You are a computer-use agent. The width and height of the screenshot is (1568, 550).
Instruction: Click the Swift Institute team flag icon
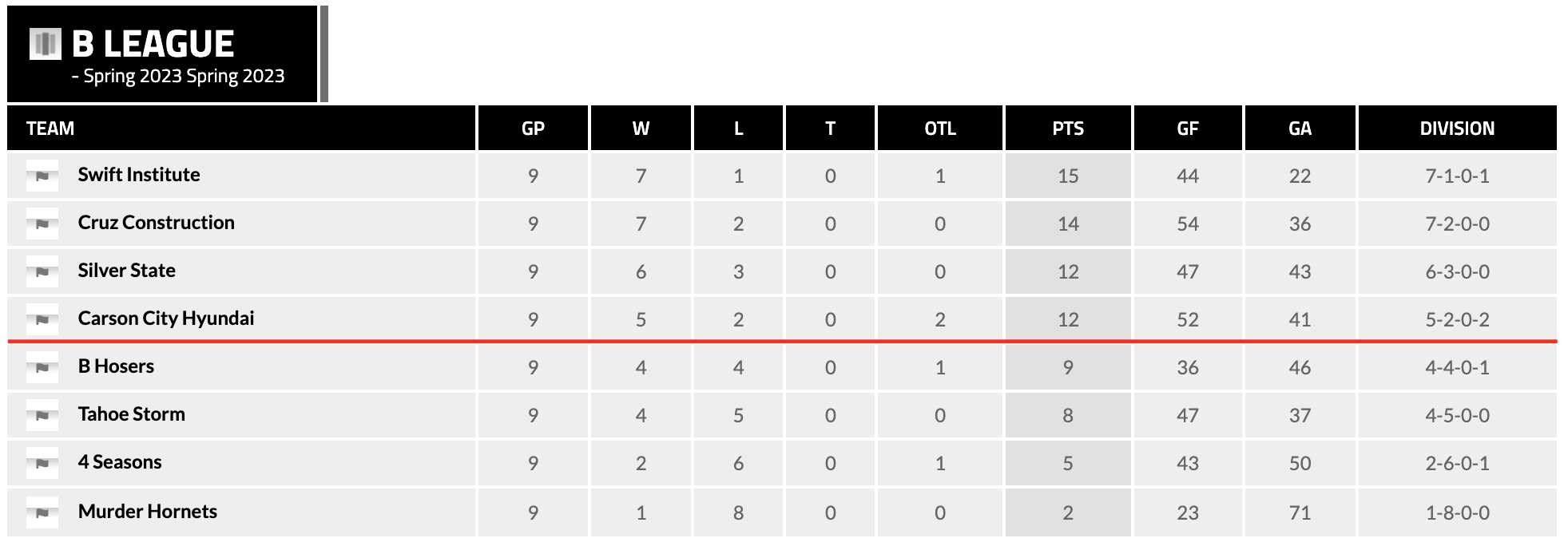[42, 176]
